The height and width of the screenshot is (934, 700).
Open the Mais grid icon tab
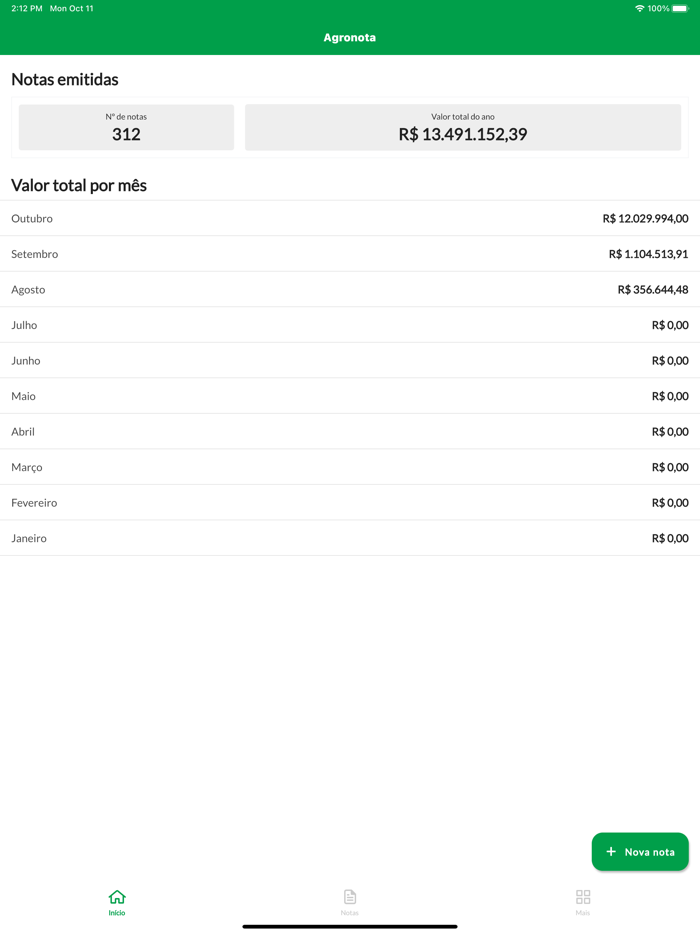[x=583, y=897]
